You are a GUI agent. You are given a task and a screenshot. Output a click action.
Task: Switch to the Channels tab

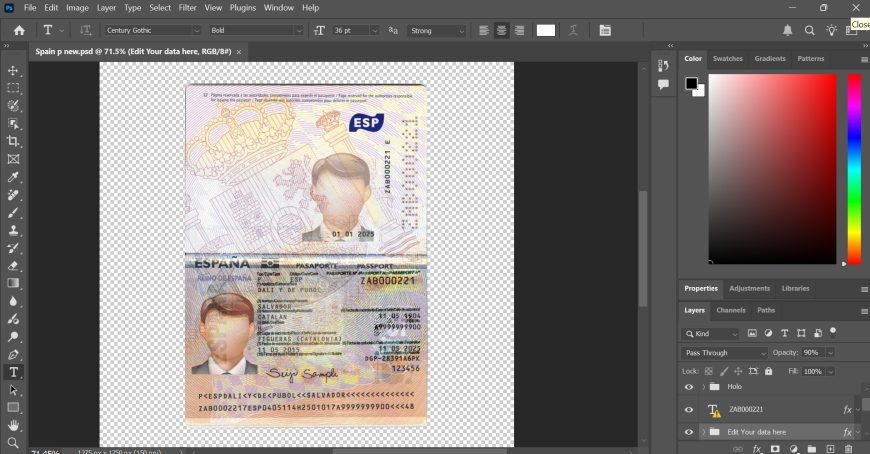coord(731,310)
